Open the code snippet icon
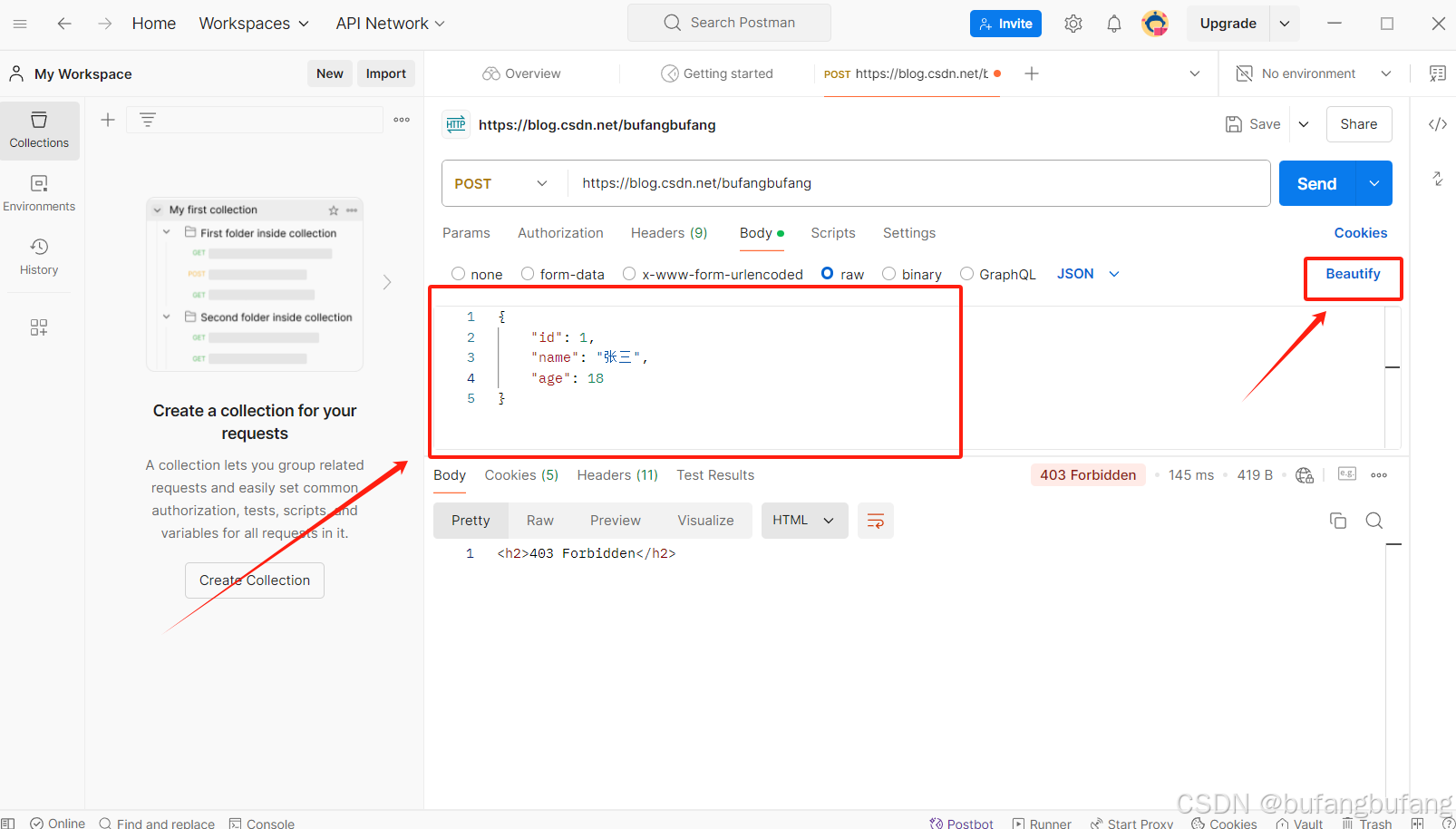This screenshot has width=1456, height=829. (1438, 124)
